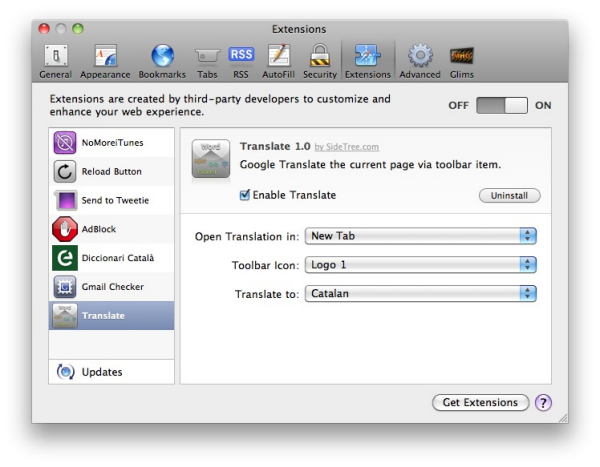Click the large Translate extension logo
Image resolution: width=600 pixels, height=467 pixels.
coord(211,159)
